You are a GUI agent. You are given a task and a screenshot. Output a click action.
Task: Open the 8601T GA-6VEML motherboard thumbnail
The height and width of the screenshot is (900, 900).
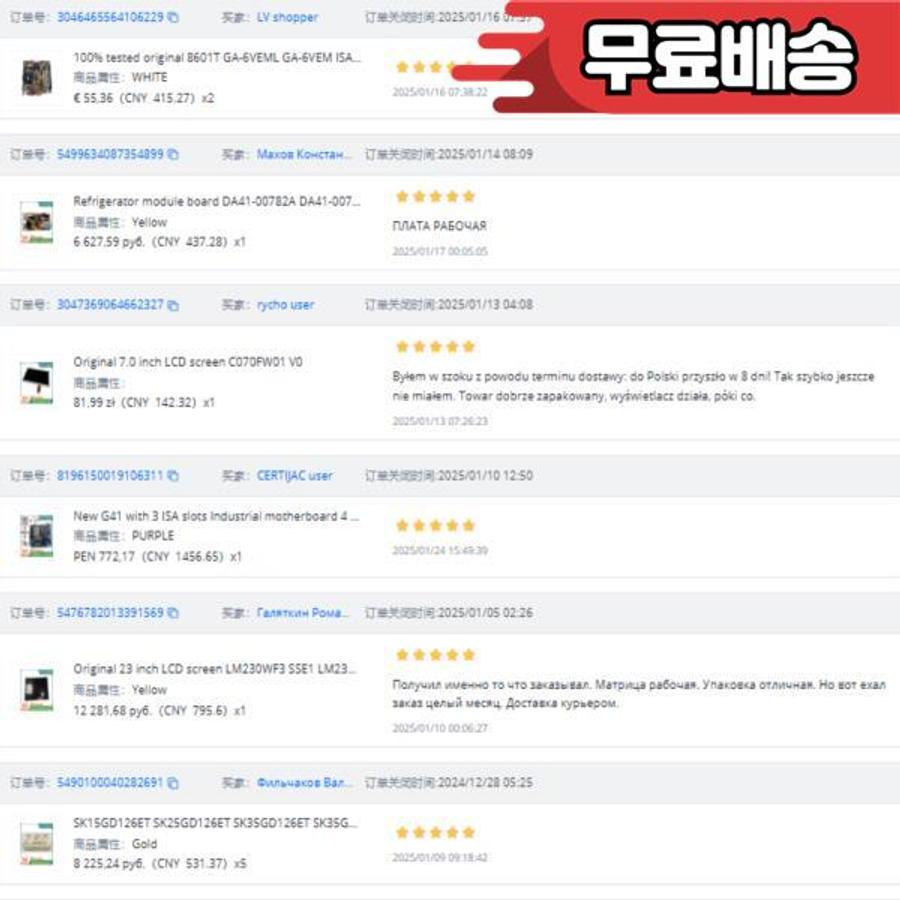[37, 77]
